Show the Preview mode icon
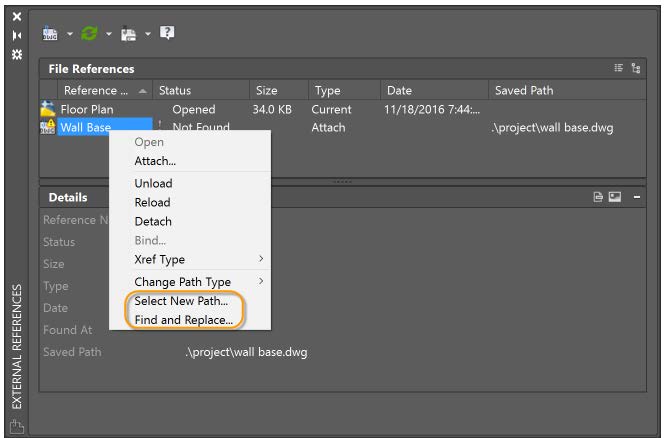Image resolution: width=665 pixels, height=438 pixels. click(614, 198)
